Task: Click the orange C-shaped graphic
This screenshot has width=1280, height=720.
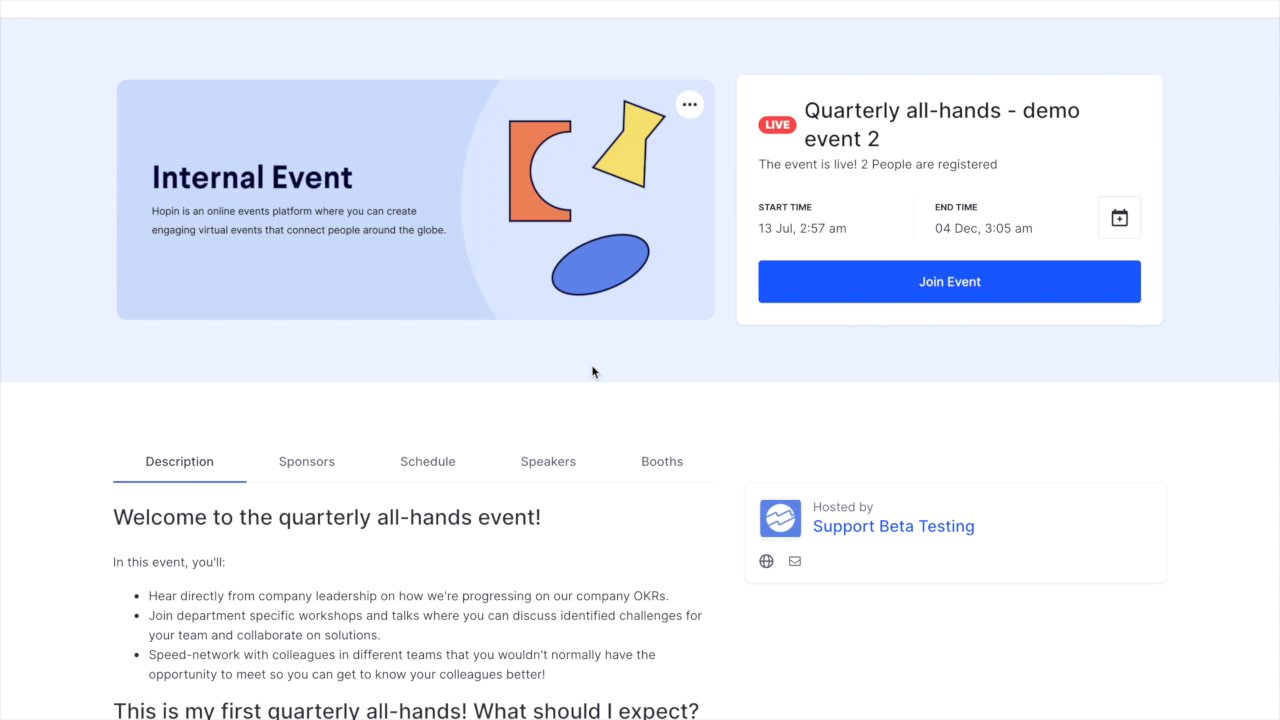Action: point(540,171)
